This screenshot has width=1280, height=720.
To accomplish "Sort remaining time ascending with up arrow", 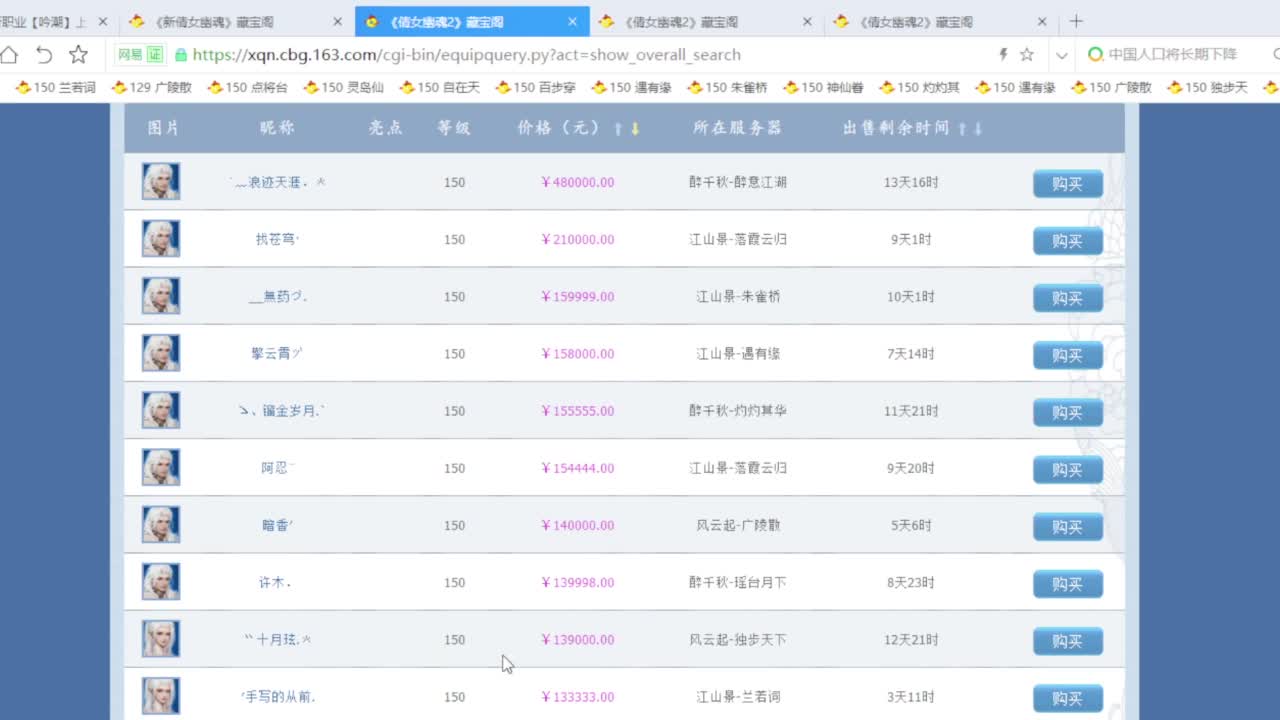I will click(x=962, y=128).
